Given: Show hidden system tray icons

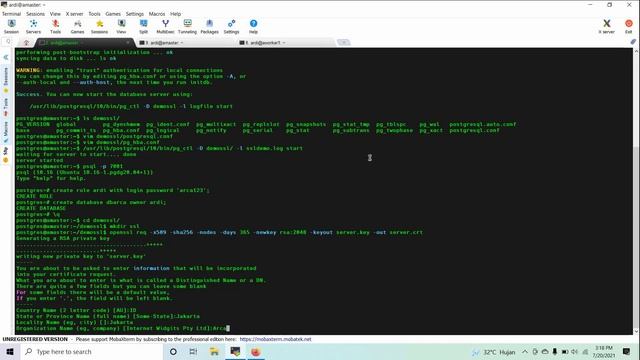Looking at the screenshot, I should [x=525, y=352].
